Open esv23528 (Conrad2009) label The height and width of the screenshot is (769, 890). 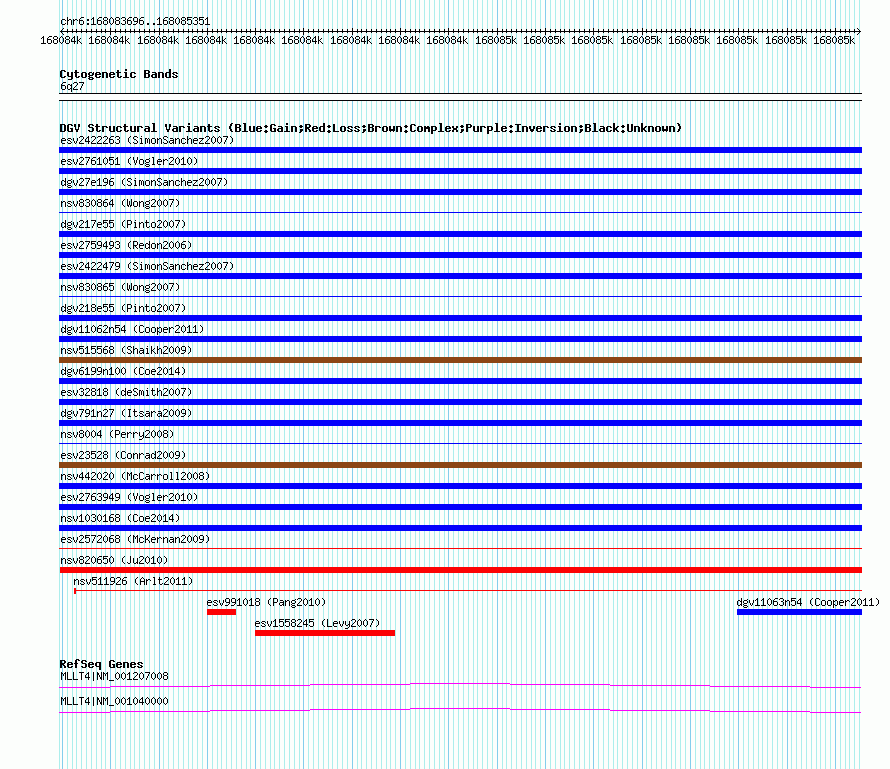pos(123,455)
